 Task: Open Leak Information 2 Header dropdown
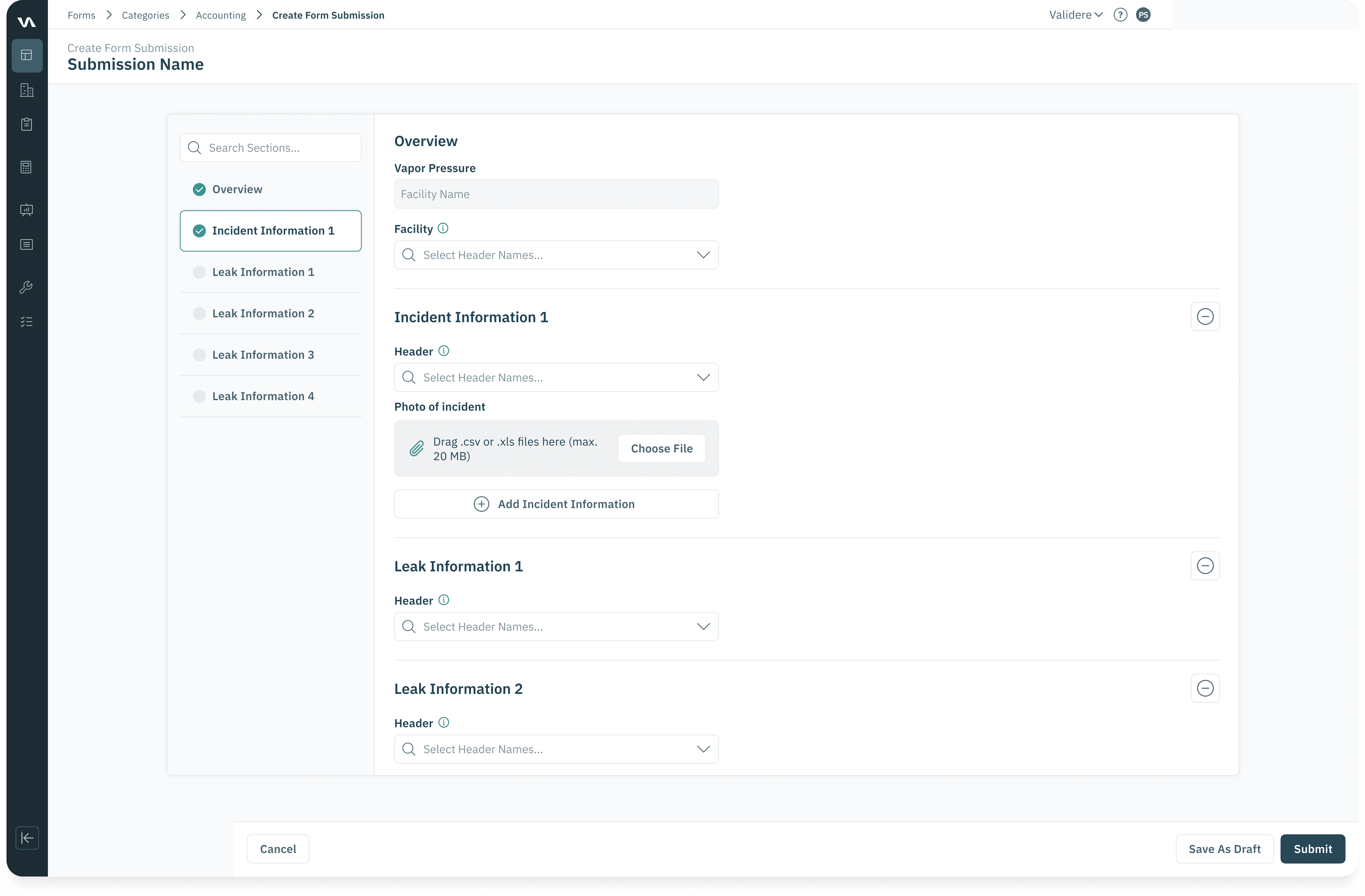pyautogui.click(x=556, y=749)
